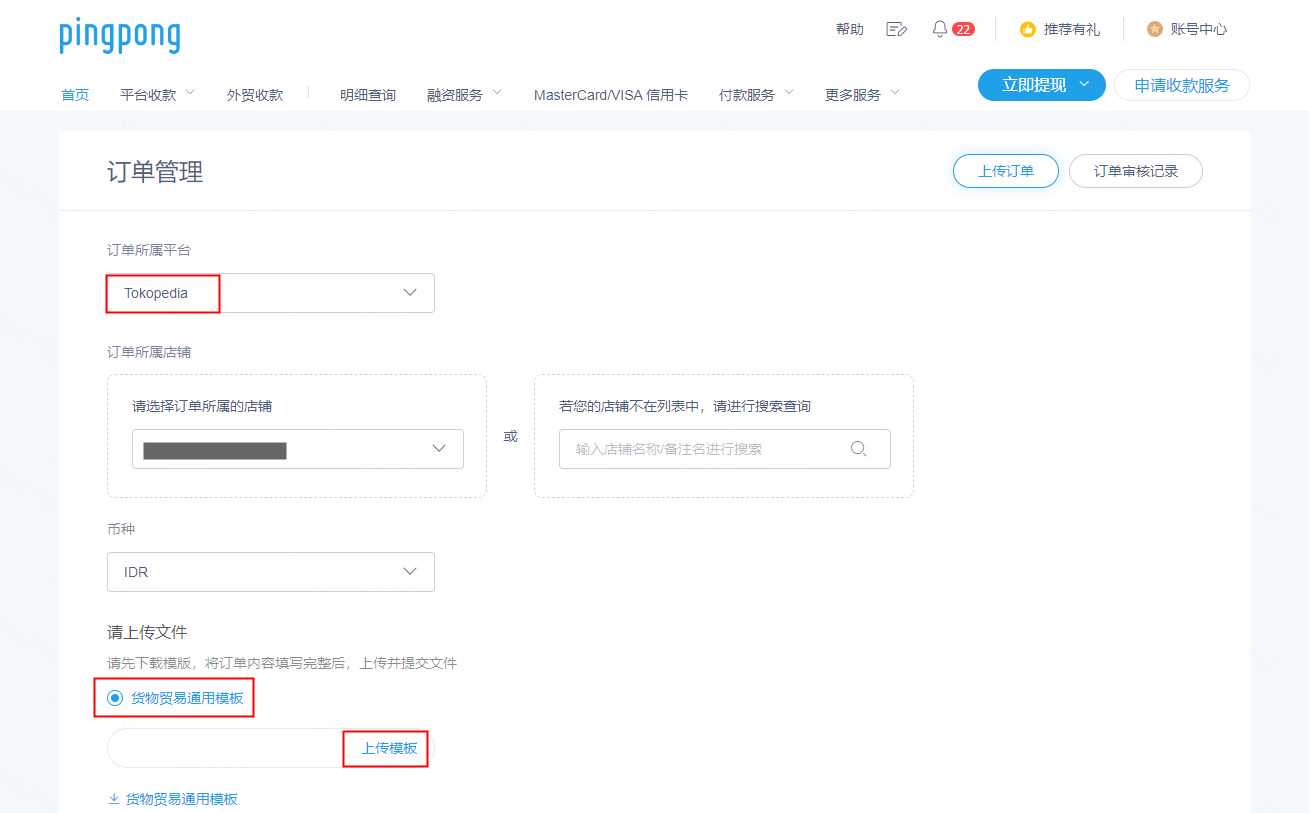Open the 明细查询 menu item
The image size is (1309, 813).
pos(368,95)
